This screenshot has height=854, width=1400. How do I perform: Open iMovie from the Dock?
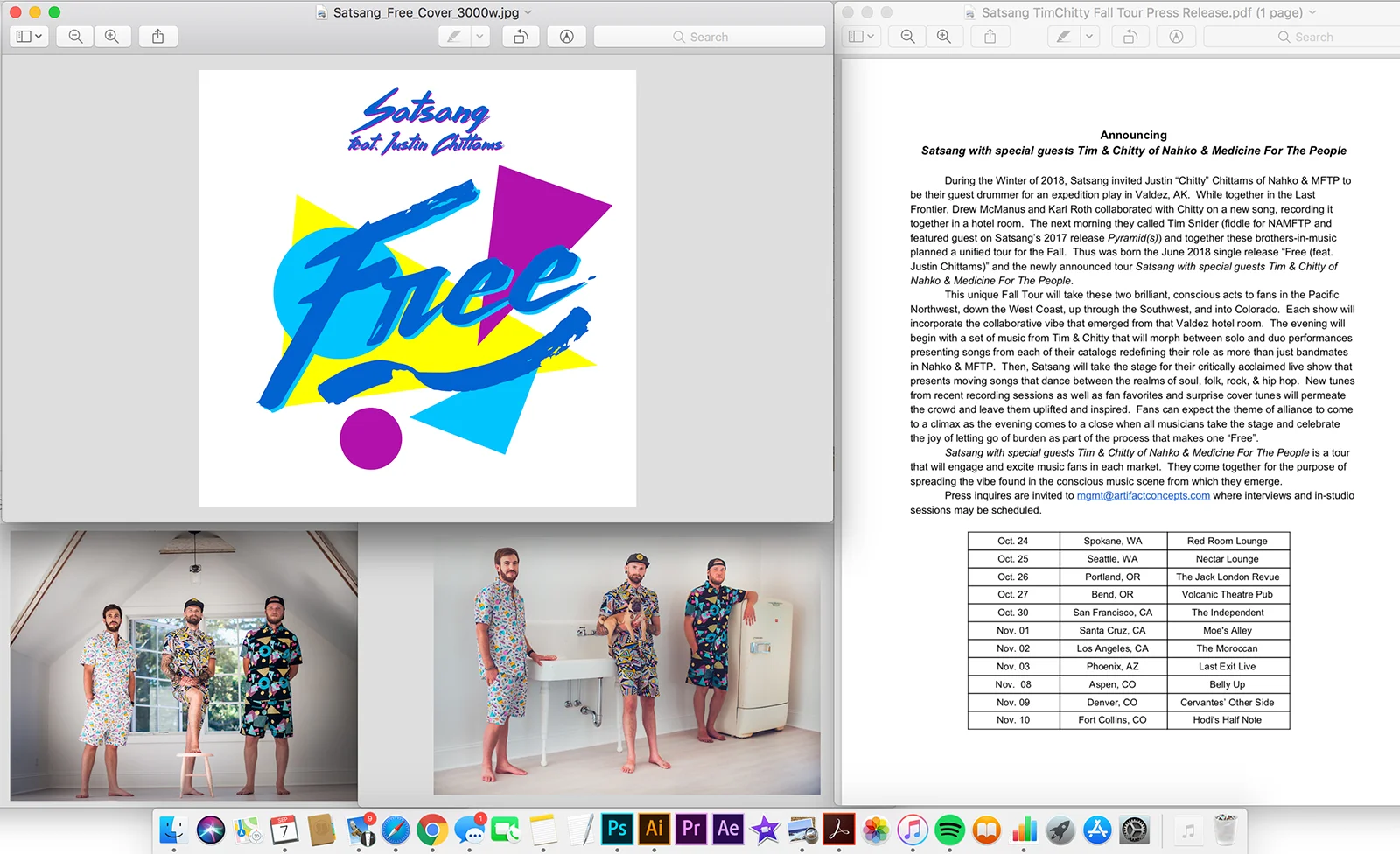click(x=765, y=829)
